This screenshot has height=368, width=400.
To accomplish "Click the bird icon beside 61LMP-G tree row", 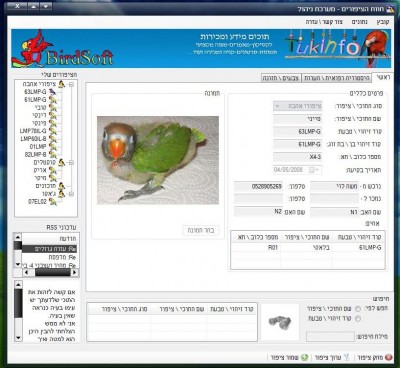I will (x=53, y=100).
